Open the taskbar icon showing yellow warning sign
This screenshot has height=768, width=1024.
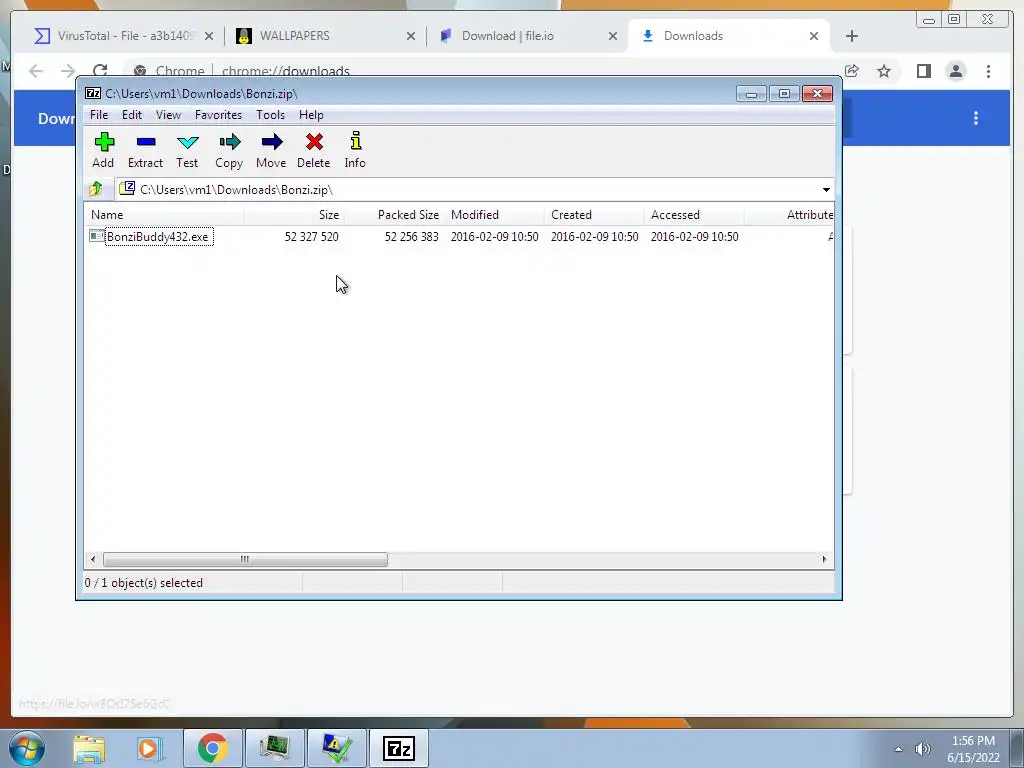337,748
